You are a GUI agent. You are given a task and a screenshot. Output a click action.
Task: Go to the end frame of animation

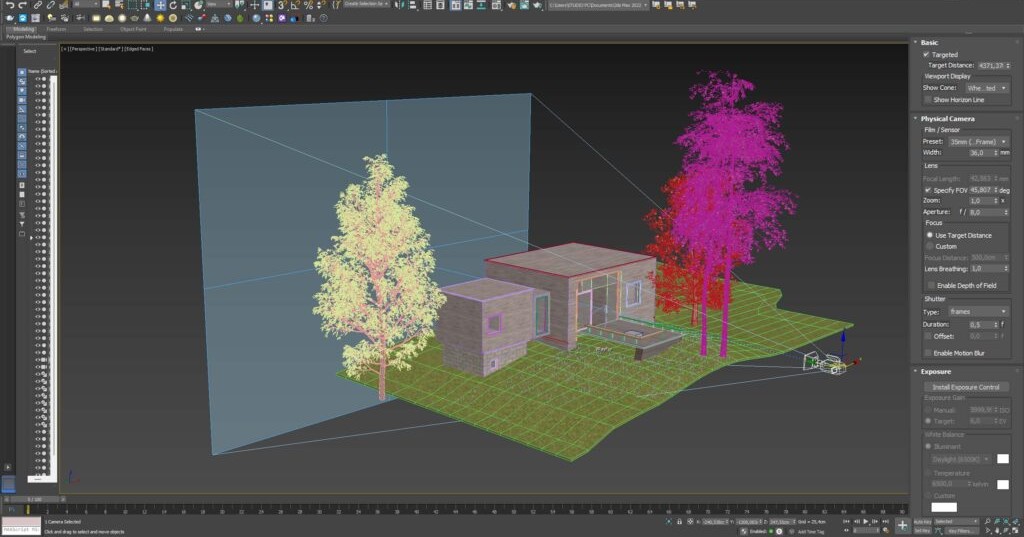tap(886, 521)
